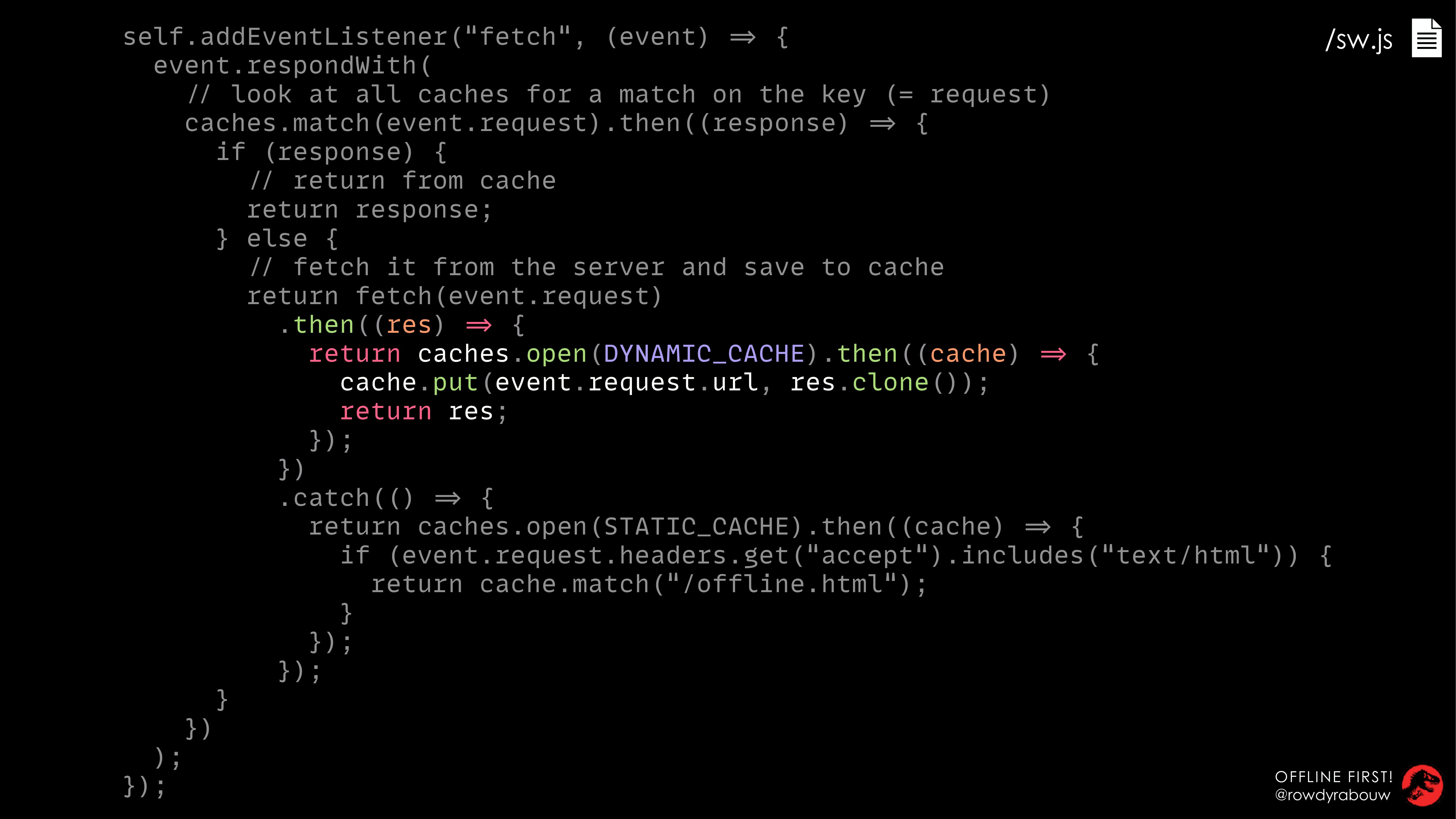Click the pink arrow after orange (cache)
Viewport: 1456px width, 819px height.
click(x=1053, y=354)
